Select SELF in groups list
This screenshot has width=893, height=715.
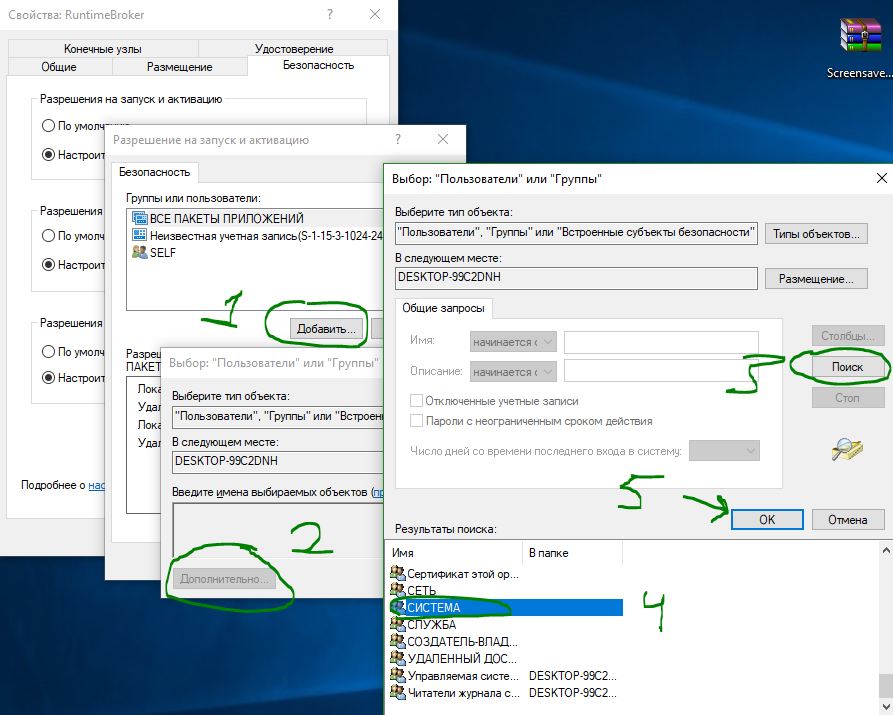(x=256, y=252)
